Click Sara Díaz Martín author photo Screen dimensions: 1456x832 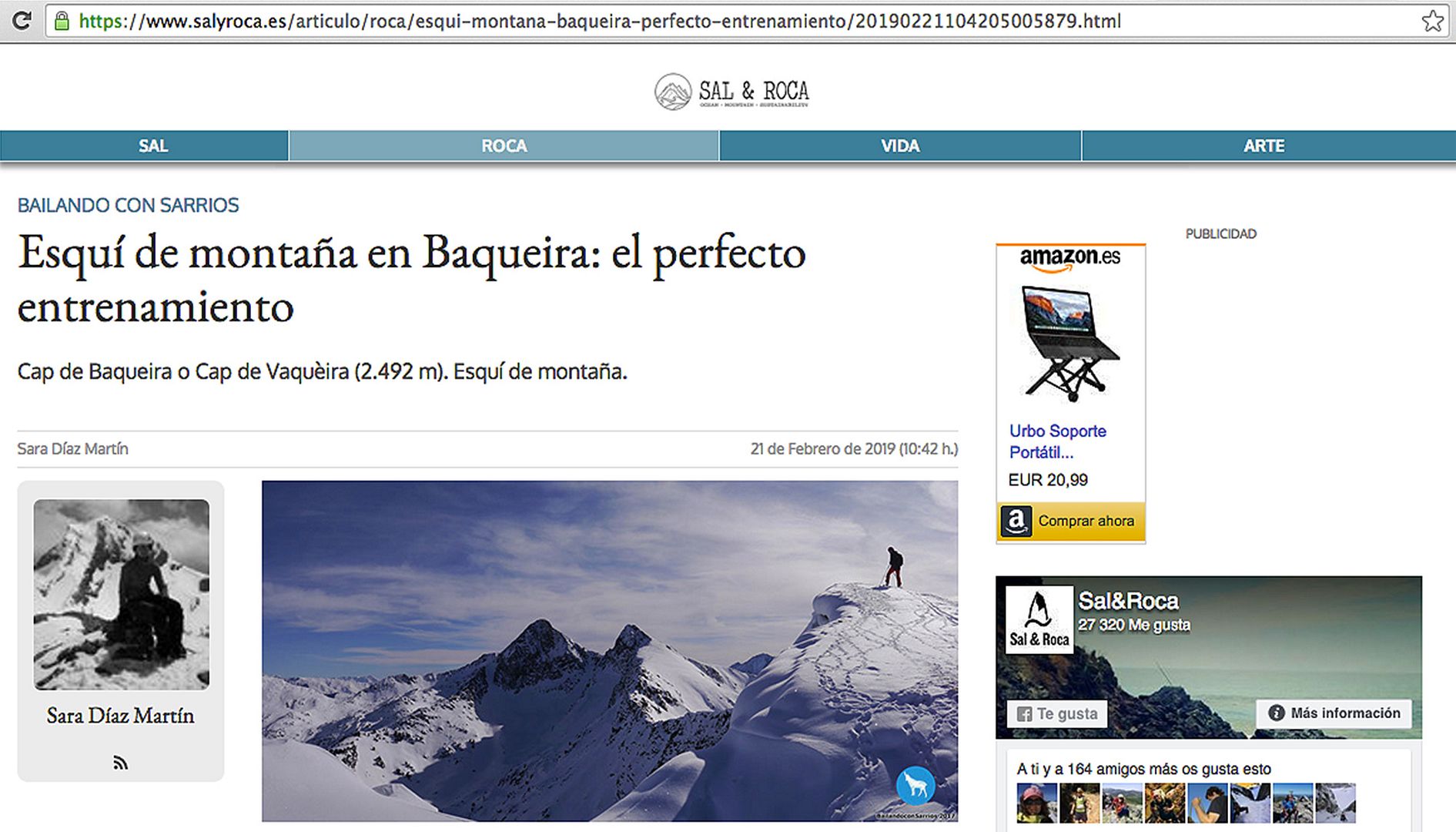pyautogui.click(x=121, y=594)
